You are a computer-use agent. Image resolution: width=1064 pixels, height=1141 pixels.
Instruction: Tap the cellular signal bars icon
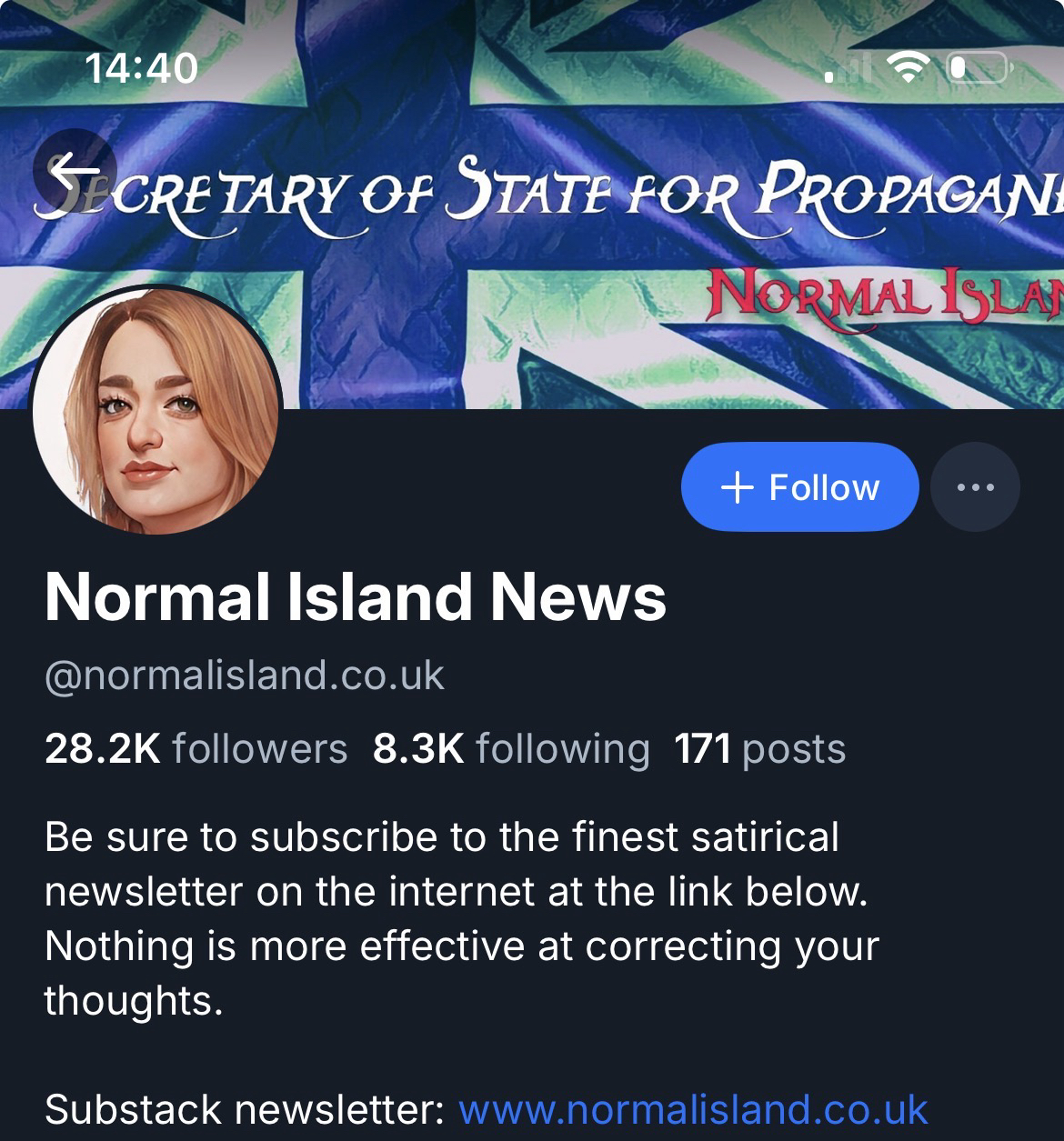pos(848,68)
